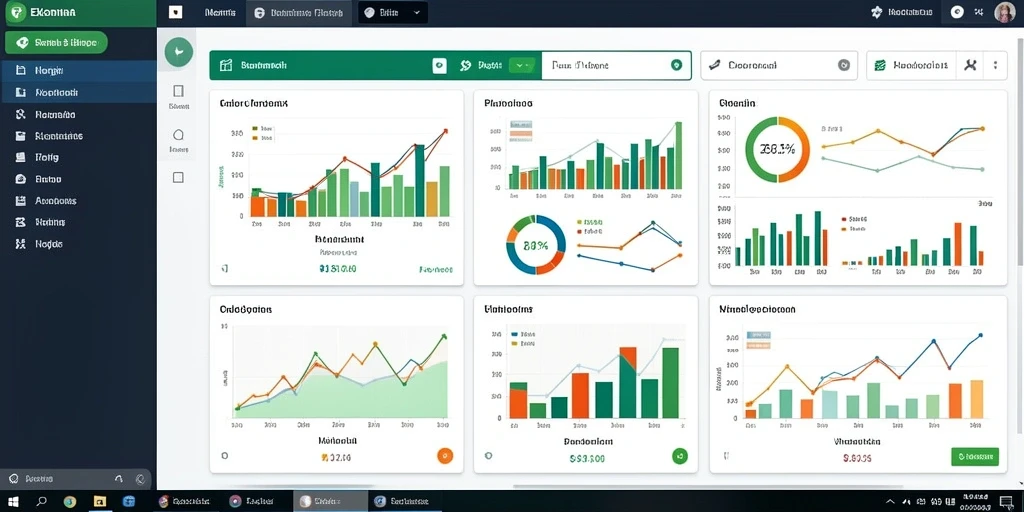Click the grid icon in the green toolbar
The height and width of the screenshot is (512, 1024).
point(226,65)
